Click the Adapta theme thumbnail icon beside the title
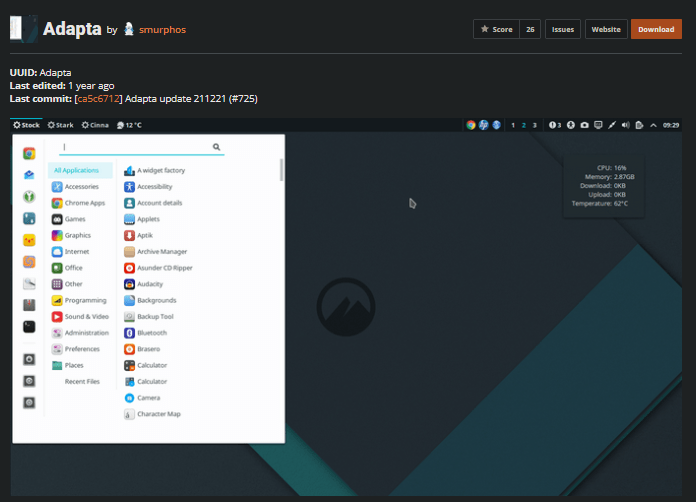 (24, 29)
